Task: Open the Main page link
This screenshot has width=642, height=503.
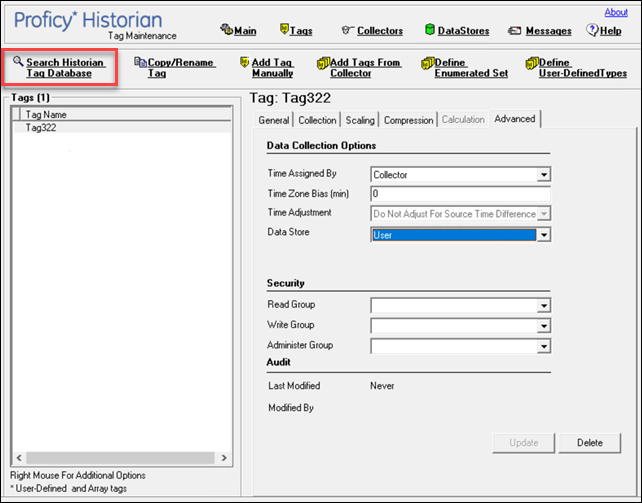Action: (245, 31)
